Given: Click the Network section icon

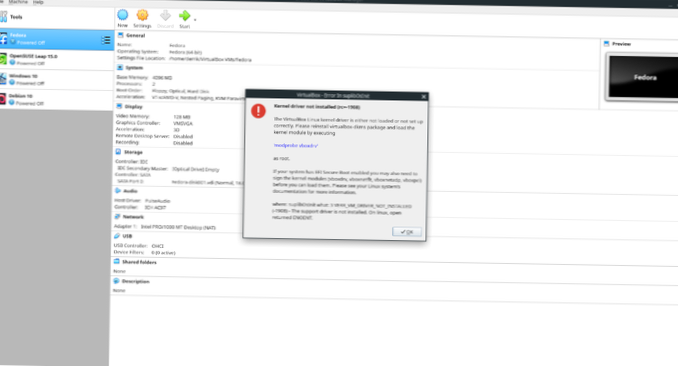Looking at the screenshot, I should click(x=117, y=216).
